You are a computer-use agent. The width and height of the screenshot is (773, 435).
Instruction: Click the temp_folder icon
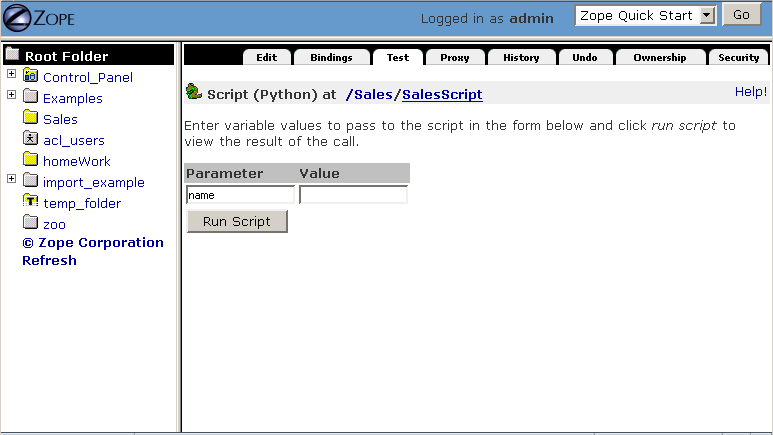[30, 203]
